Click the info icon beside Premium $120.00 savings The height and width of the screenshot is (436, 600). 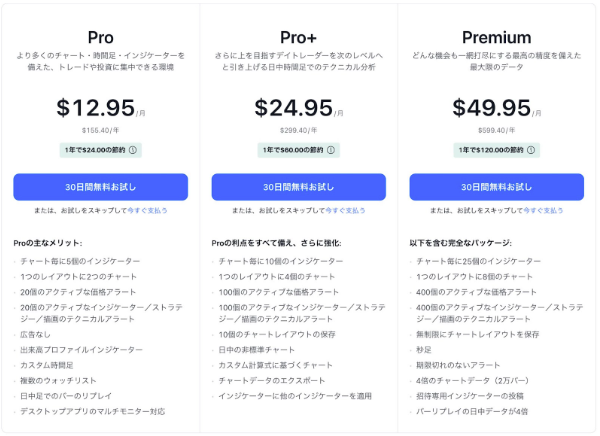pyautogui.click(x=531, y=150)
